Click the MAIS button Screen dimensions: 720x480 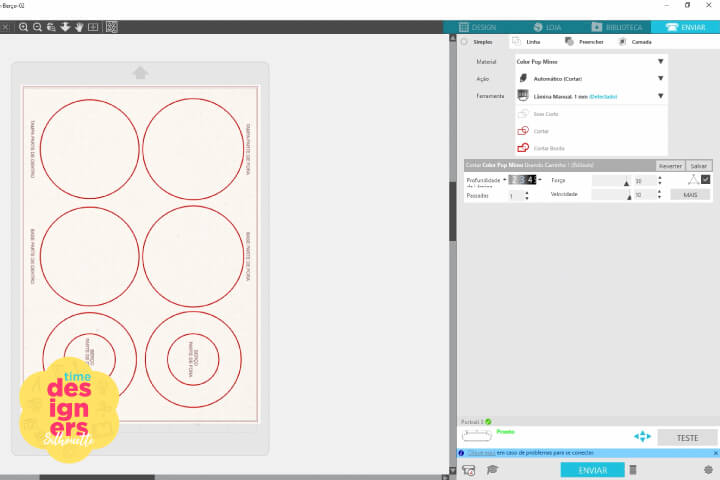point(690,195)
